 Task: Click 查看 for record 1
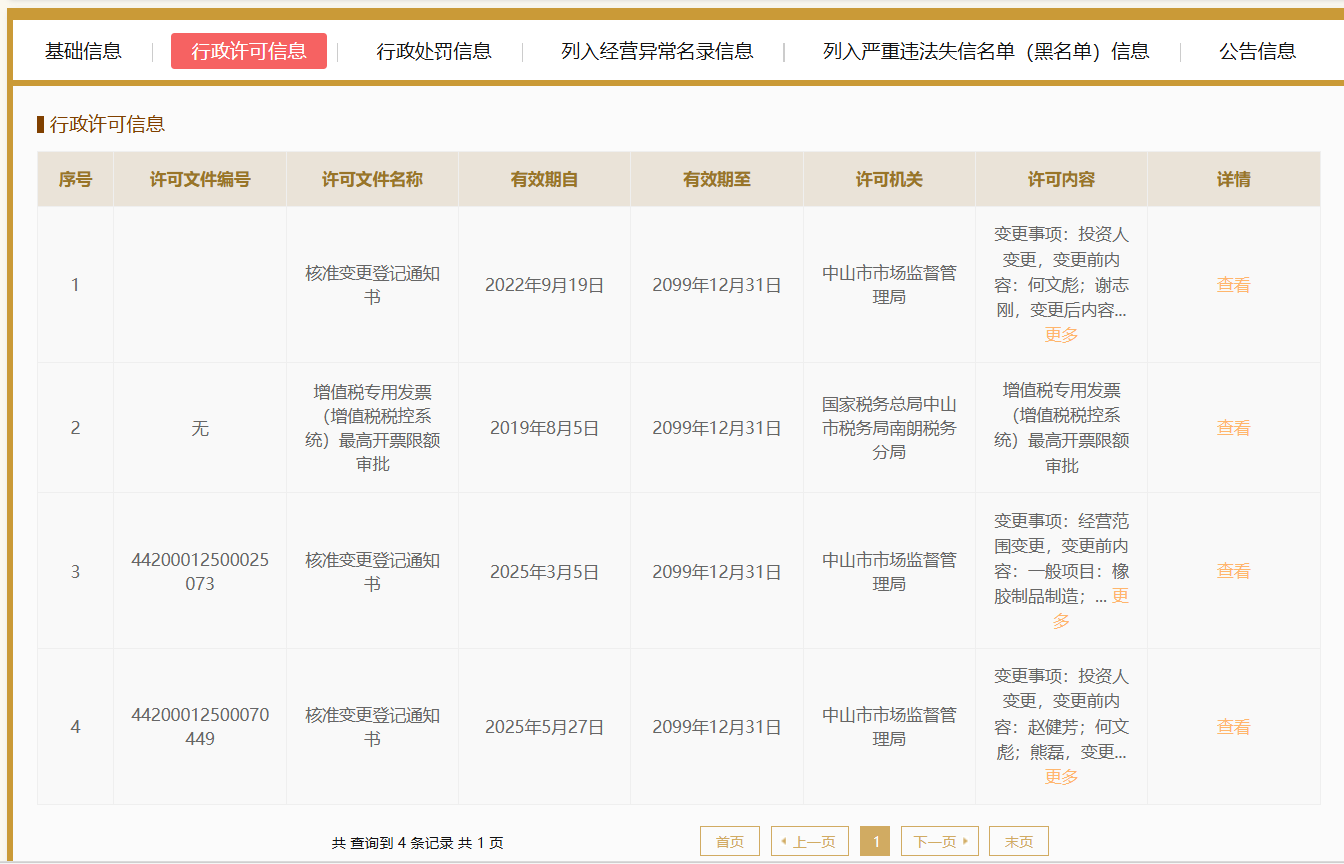coord(1233,285)
